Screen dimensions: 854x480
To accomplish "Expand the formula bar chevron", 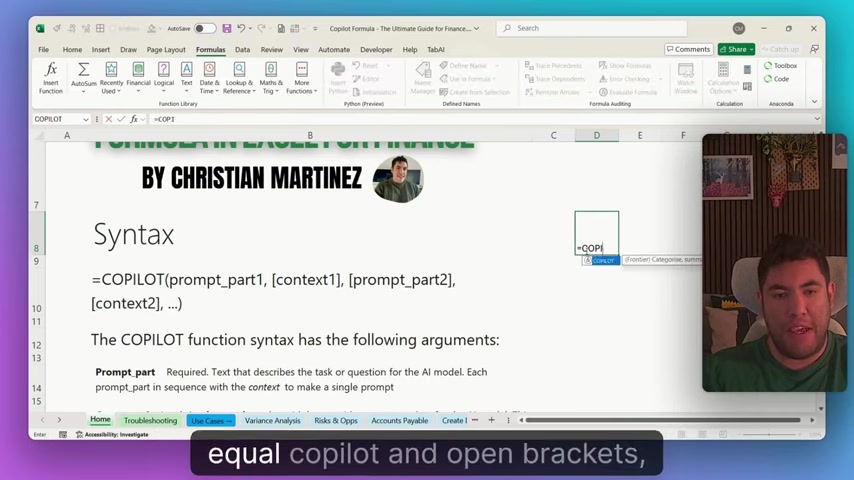I will tap(817, 119).
